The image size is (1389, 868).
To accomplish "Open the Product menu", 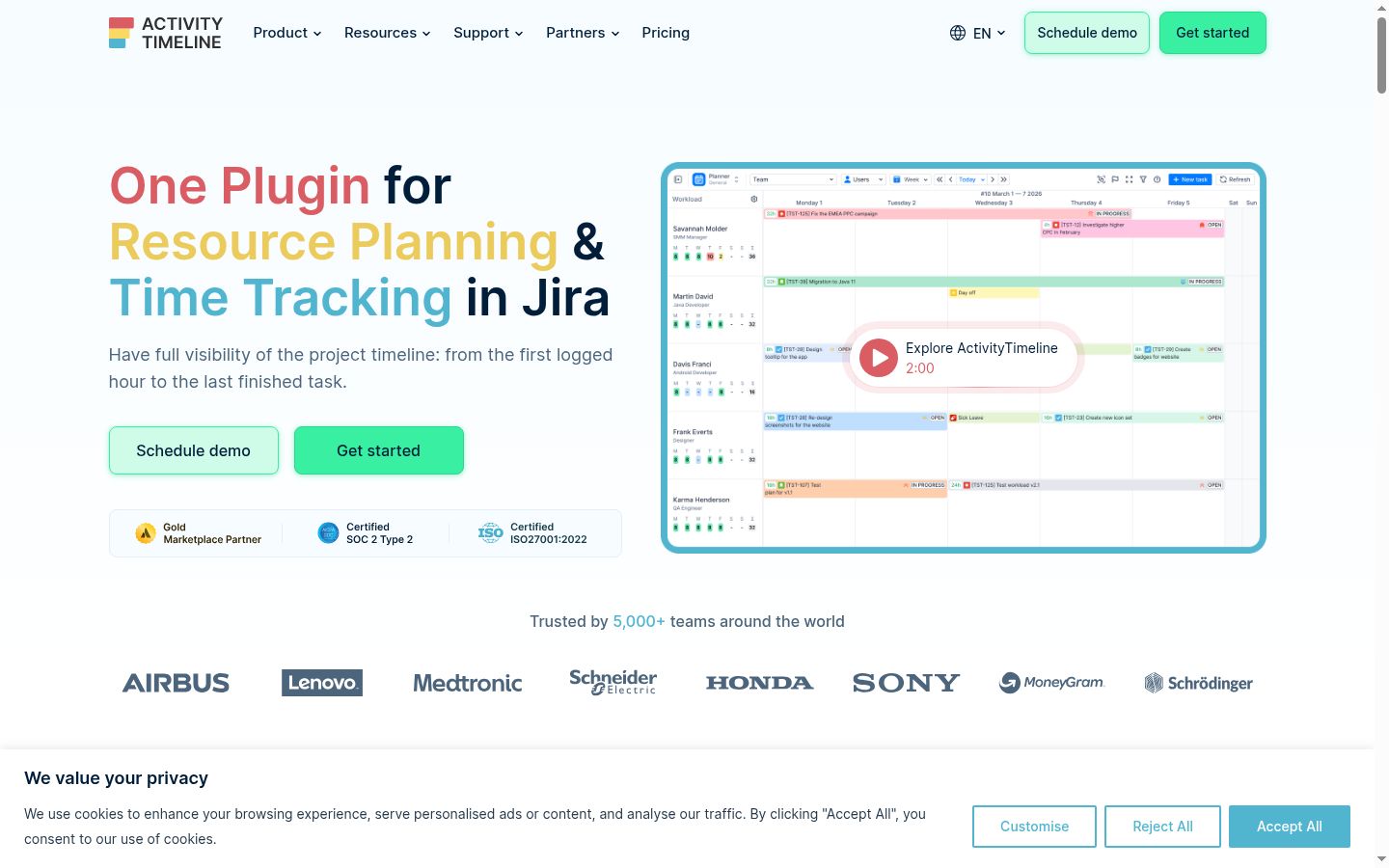I will (286, 33).
